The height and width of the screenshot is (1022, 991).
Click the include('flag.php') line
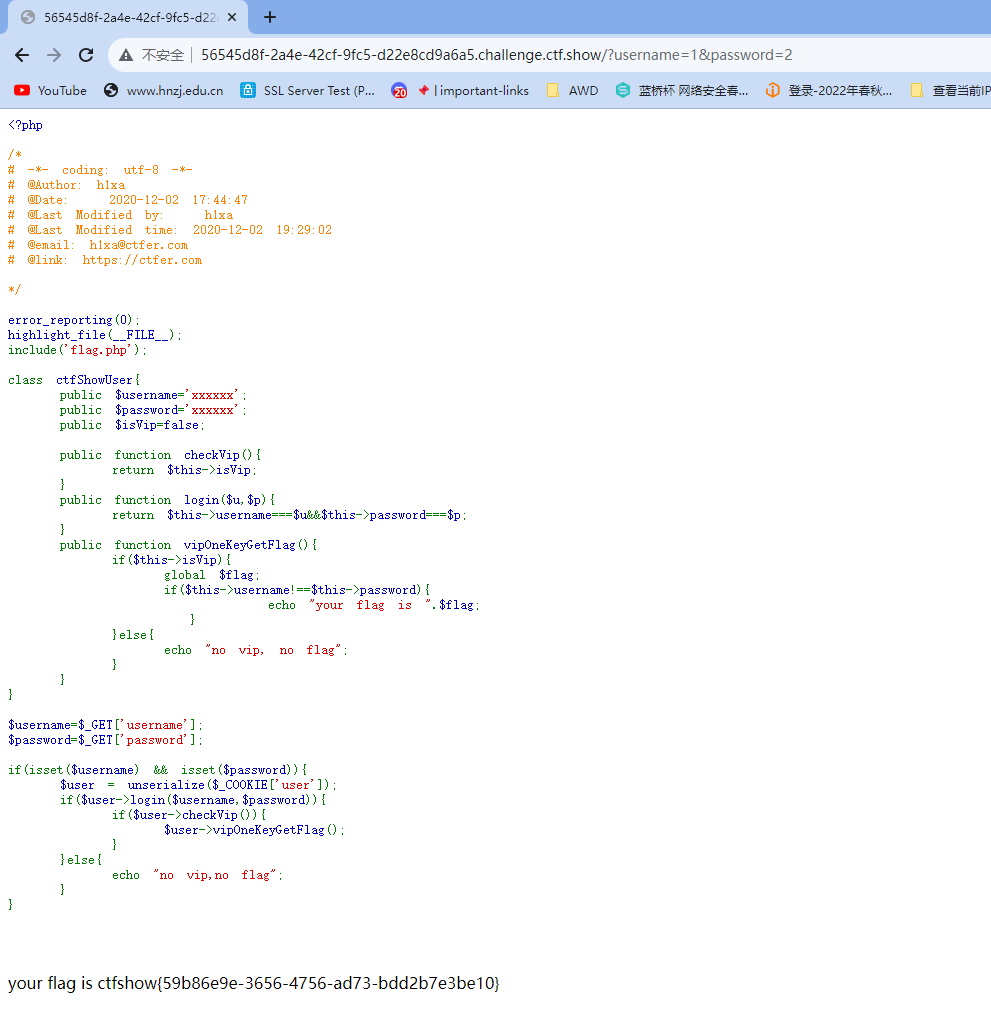pos(77,350)
